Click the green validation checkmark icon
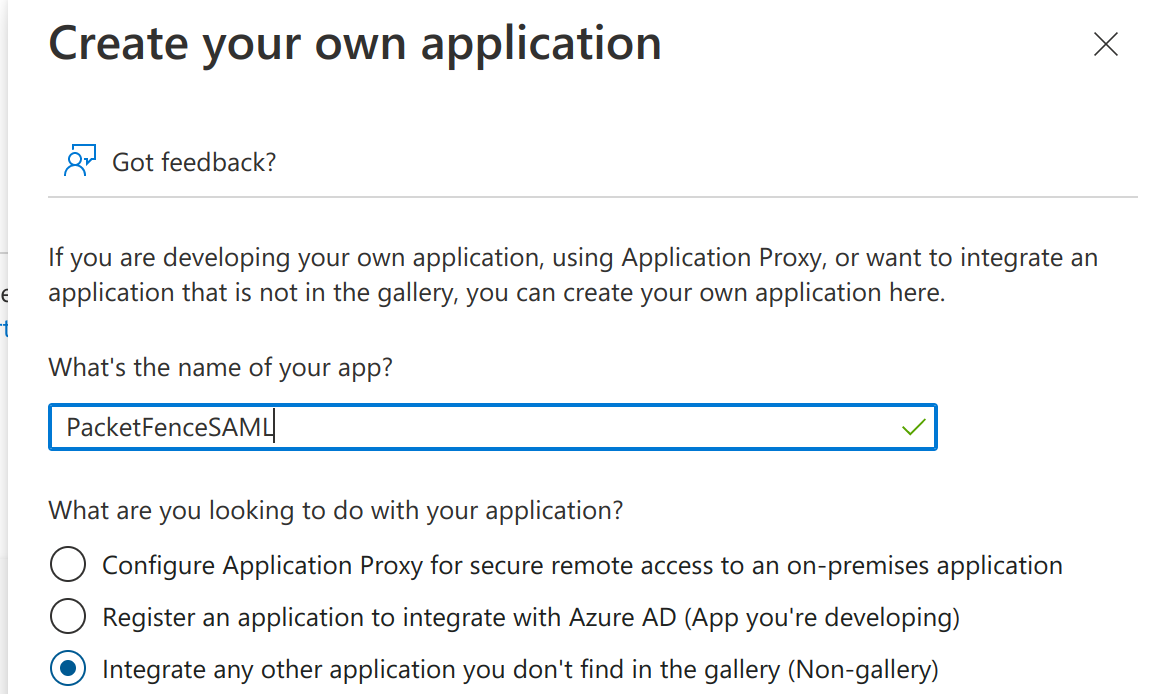The image size is (1174, 694). point(912,428)
